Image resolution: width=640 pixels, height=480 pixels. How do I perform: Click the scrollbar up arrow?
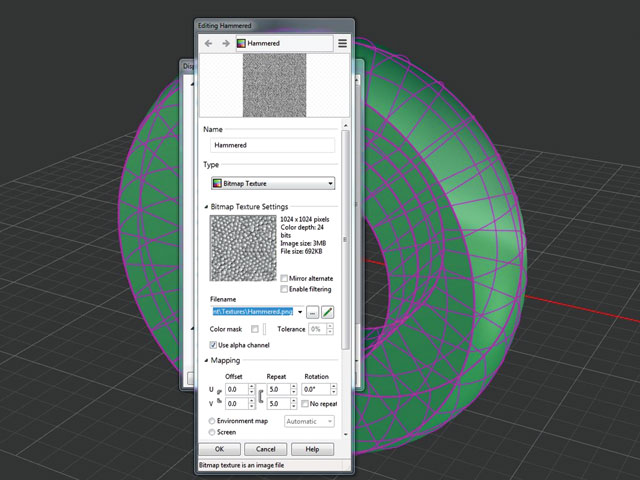[346, 125]
